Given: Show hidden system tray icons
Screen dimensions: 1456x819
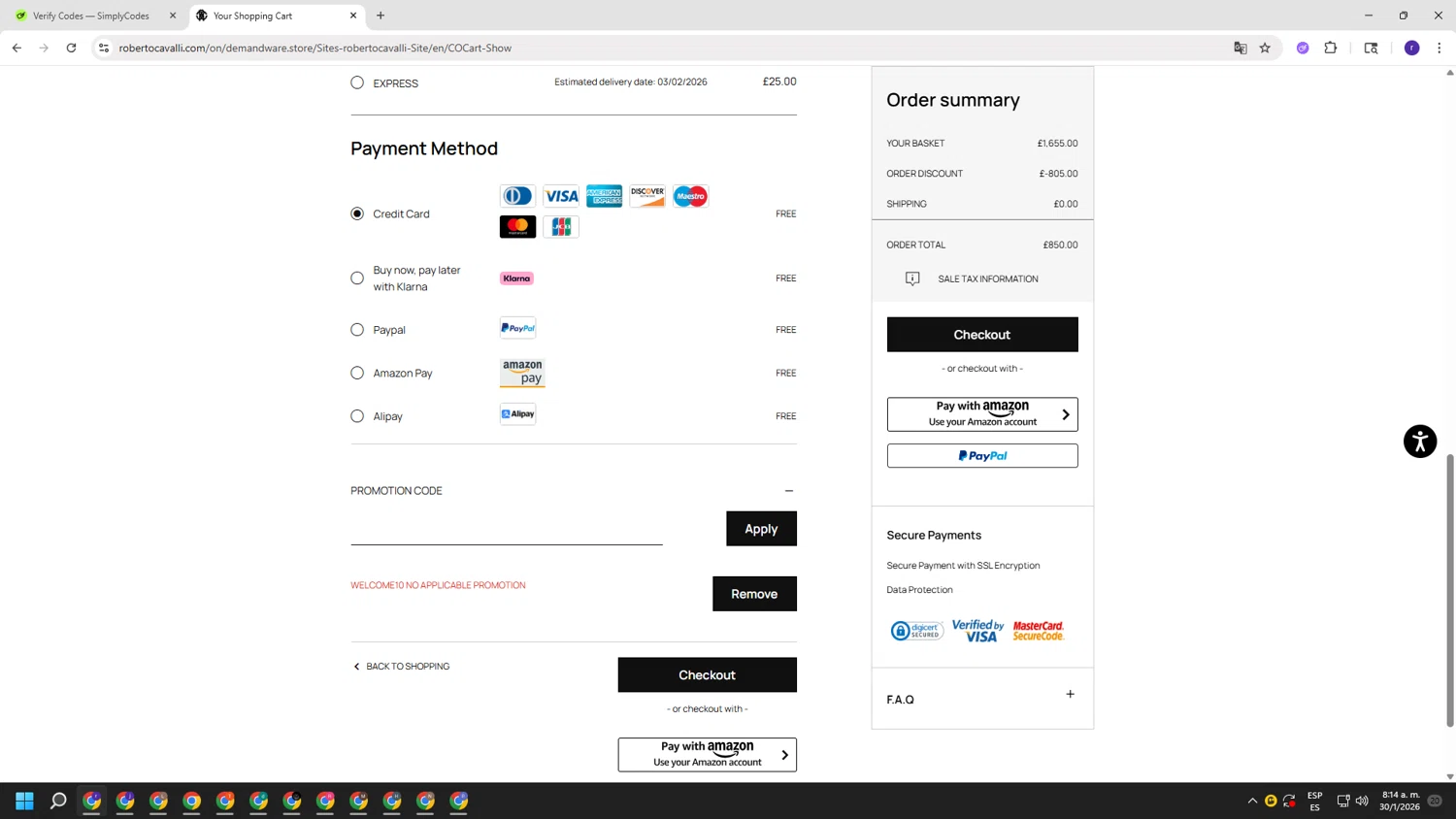Looking at the screenshot, I should (1252, 802).
